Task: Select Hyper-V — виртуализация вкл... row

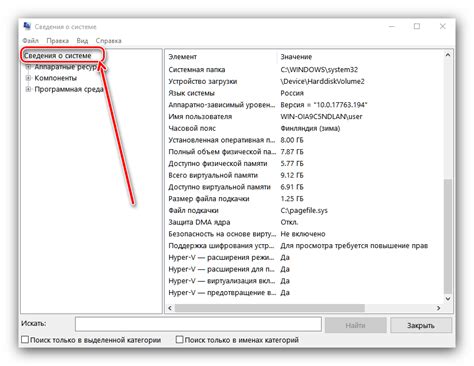Action: click(x=304, y=281)
